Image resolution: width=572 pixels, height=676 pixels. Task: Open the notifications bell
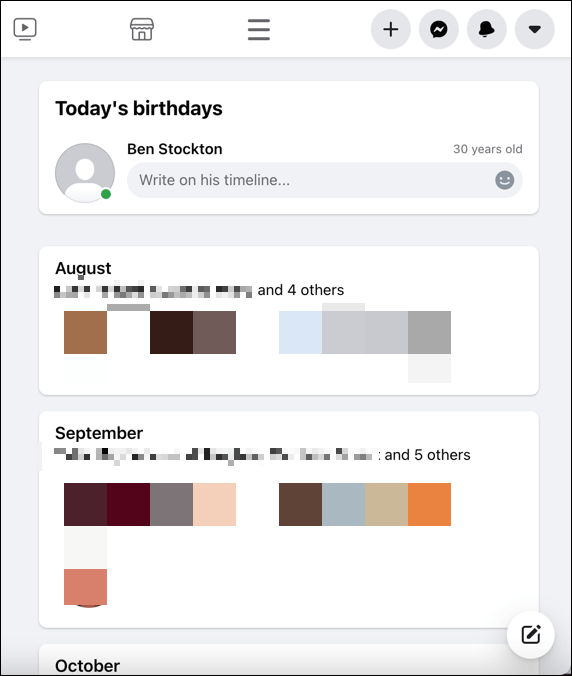click(x=487, y=29)
